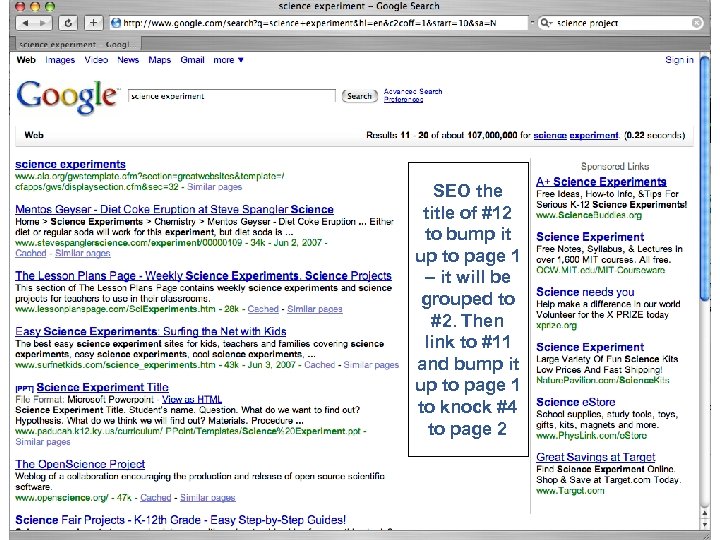This screenshot has height=540, width=720.
Task: Click the Search button
Action: coord(360,96)
